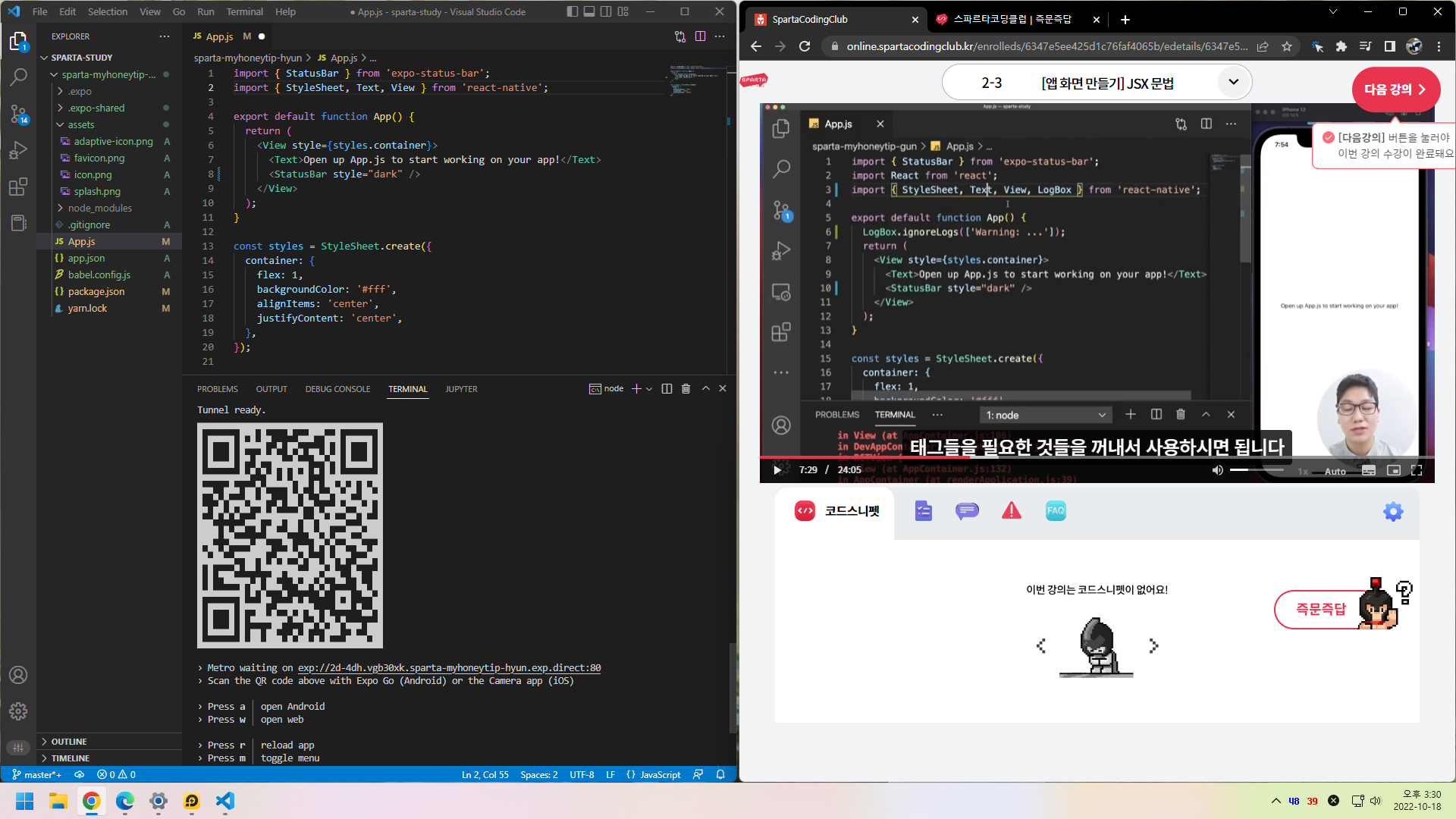Open Source Control view with 14 changes
The width and height of the screenshot is (1456, 819).
point(18,114)
